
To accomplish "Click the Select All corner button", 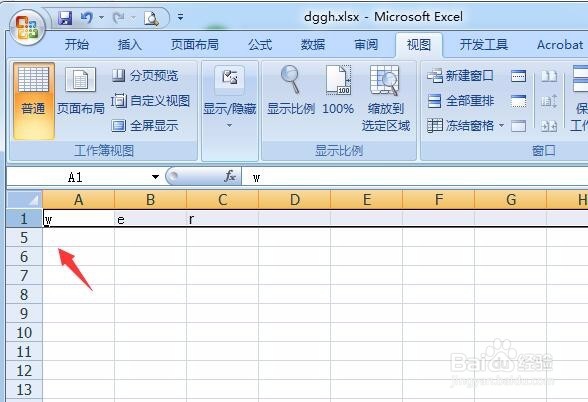I will click(x=24, y=200).
